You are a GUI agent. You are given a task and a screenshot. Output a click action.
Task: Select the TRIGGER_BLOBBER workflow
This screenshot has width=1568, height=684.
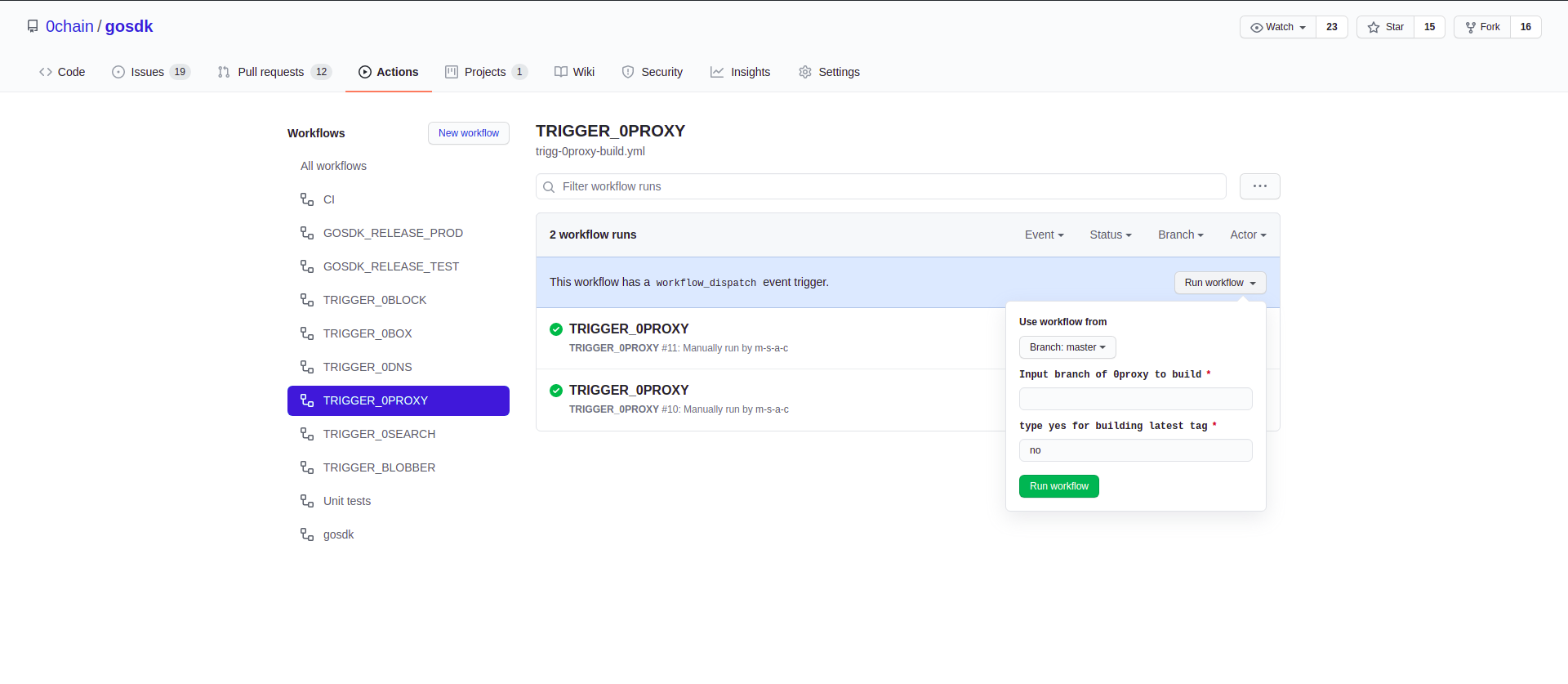pos(379,467)
